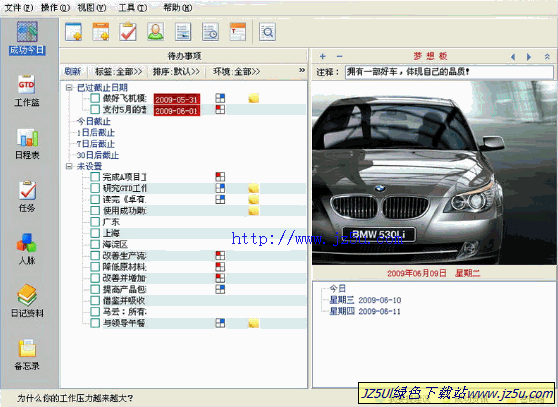Click the 今日 schedule node
This screenshot has width=558, height=407.
337,289
